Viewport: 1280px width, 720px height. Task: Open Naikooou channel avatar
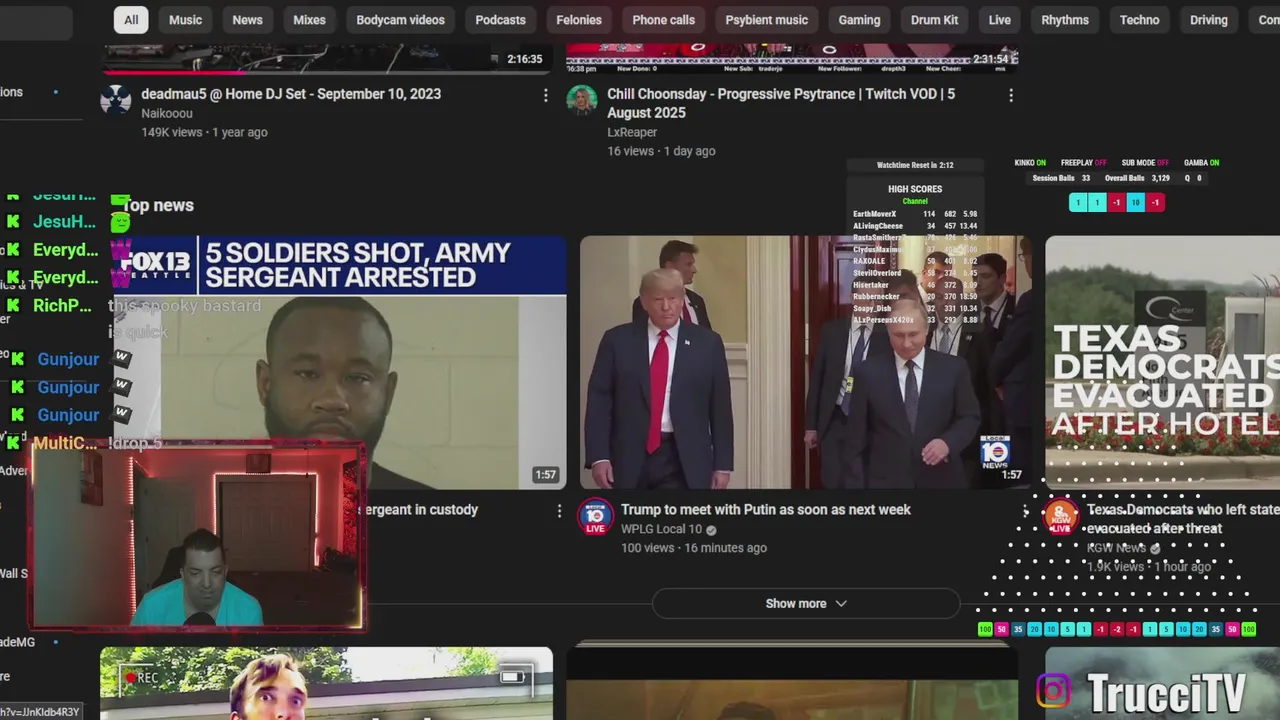[x=115, y=100]
